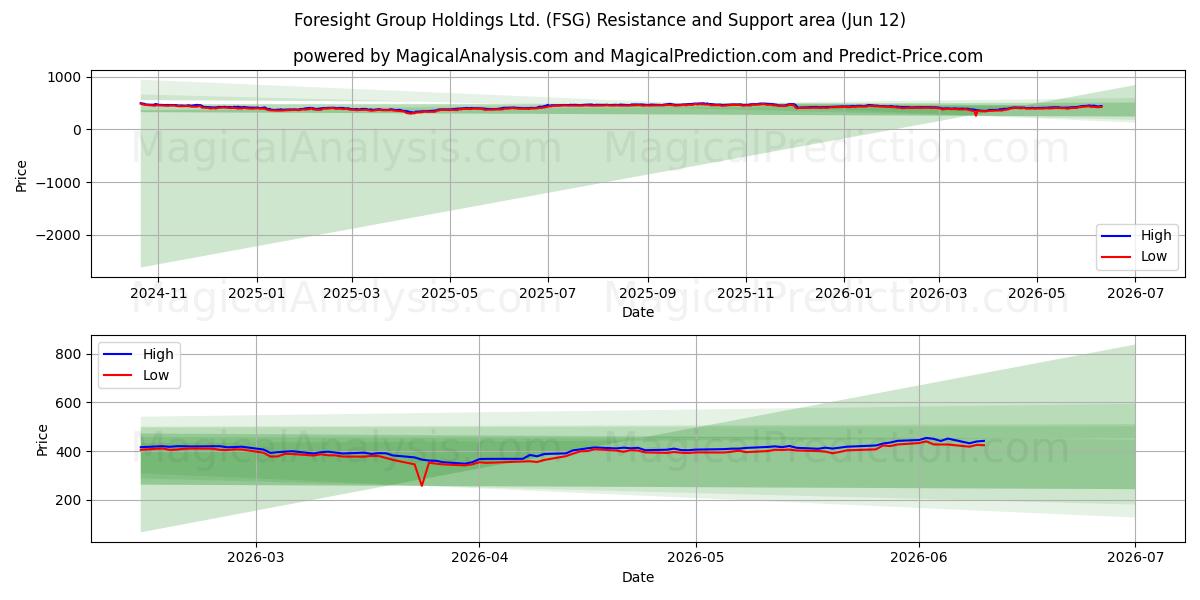
Task: Click the '1000' price tick label
Action: tap(66, 77)
